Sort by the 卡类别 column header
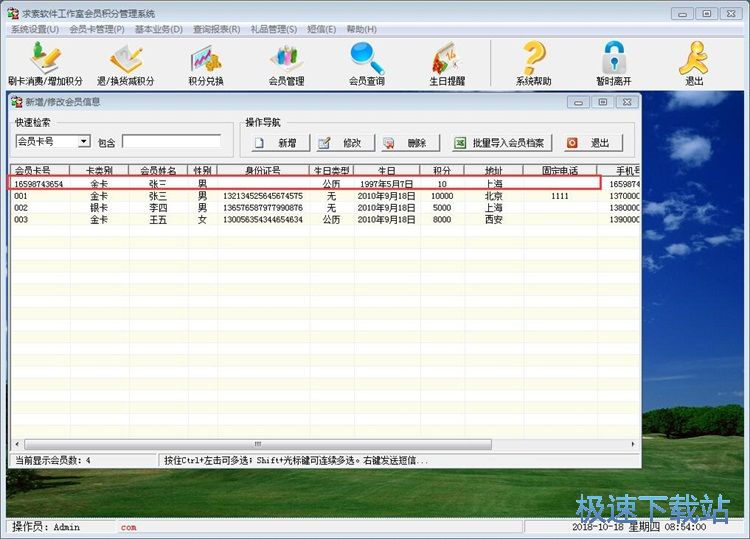Screen dimensions: 750x539 (99, 170)
